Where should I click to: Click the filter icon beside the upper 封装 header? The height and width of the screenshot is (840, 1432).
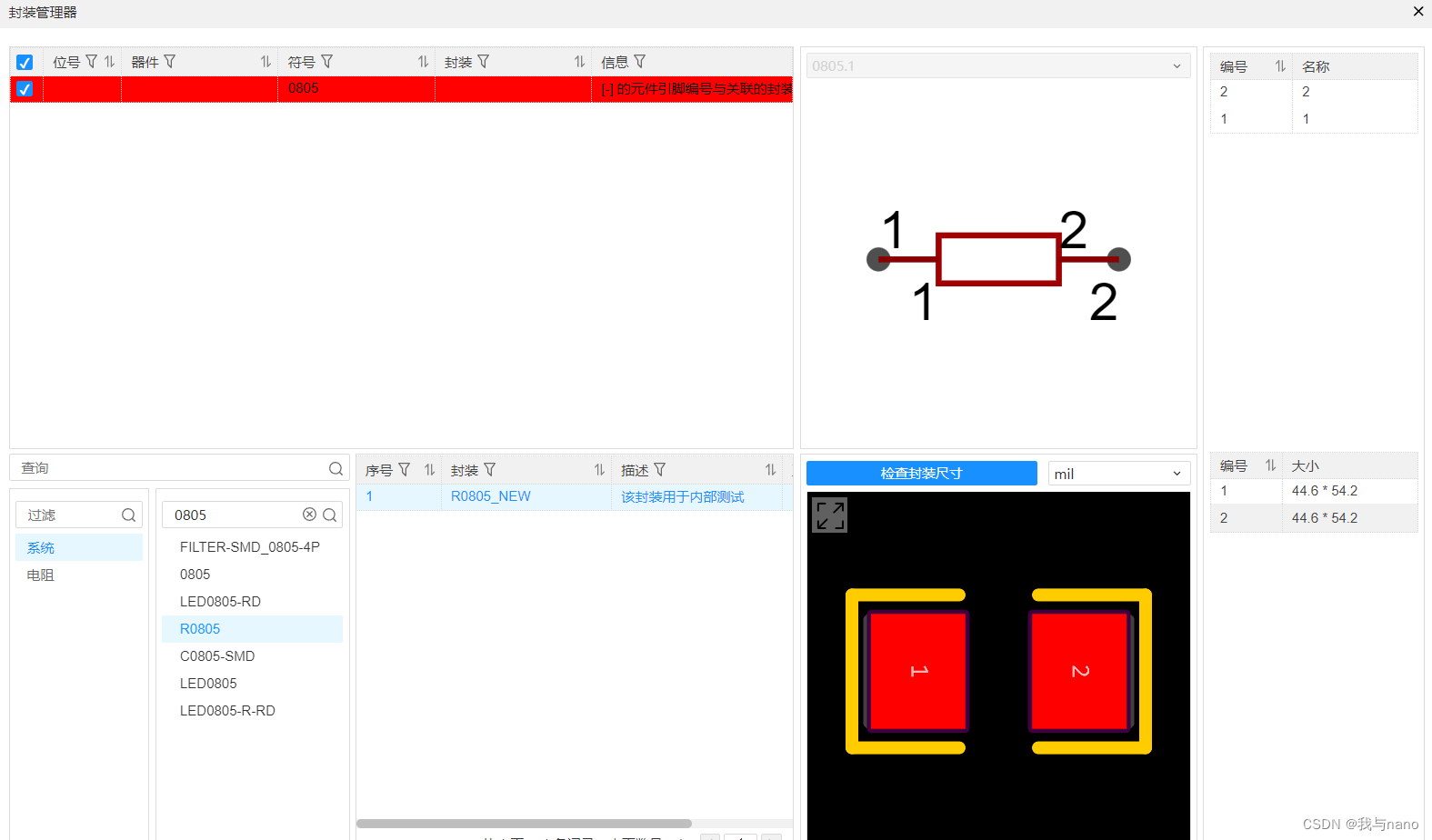[483, 62]
